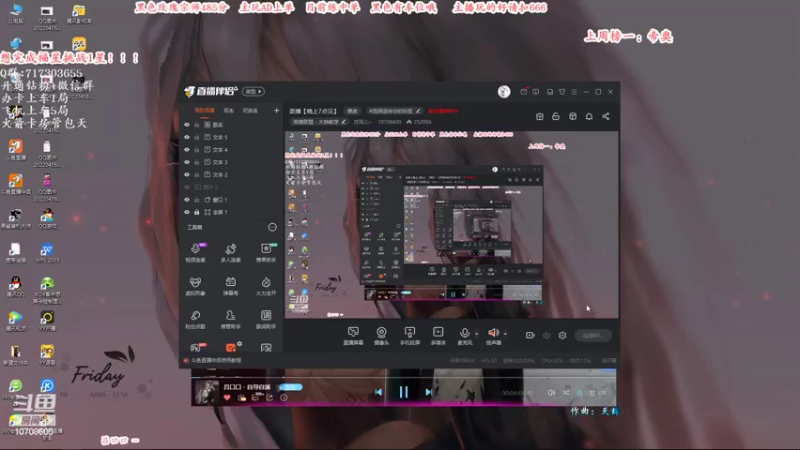This screenshot has width=800, height=450.
Task: Add 摄像头 camera source
Action: [381, 336]
